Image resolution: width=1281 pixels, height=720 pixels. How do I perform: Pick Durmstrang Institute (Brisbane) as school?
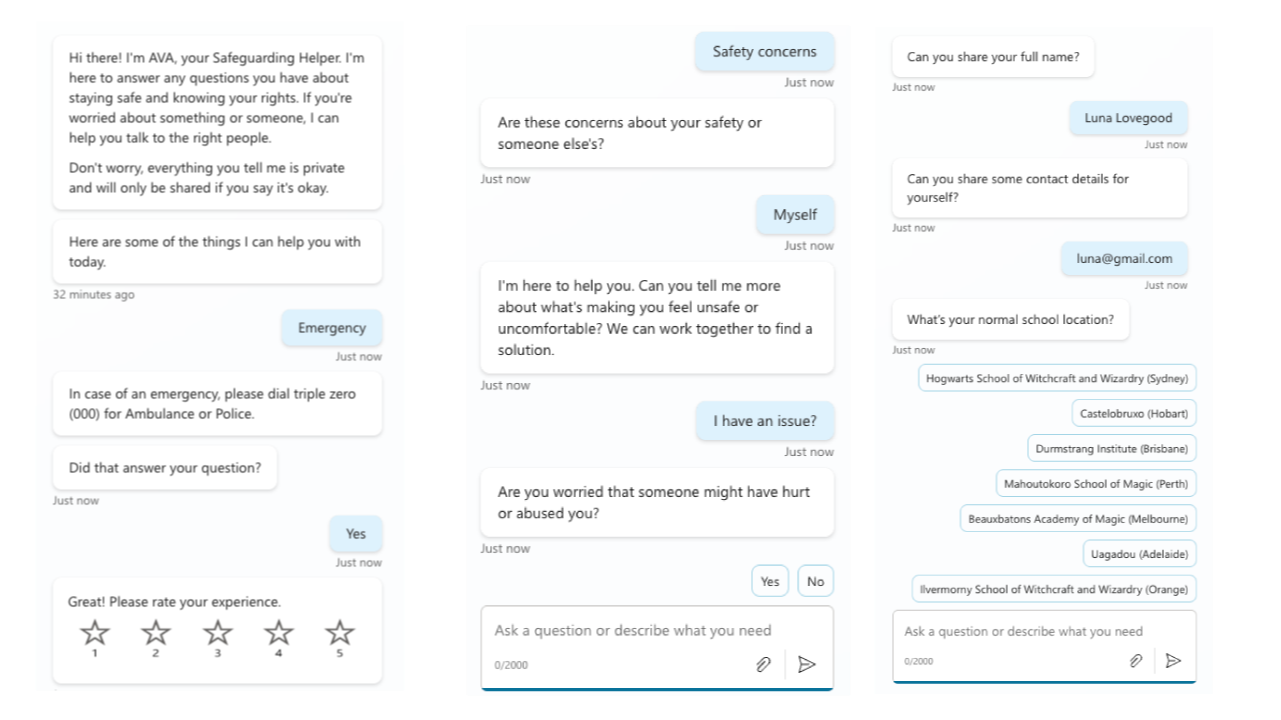tap(1111, 449)
